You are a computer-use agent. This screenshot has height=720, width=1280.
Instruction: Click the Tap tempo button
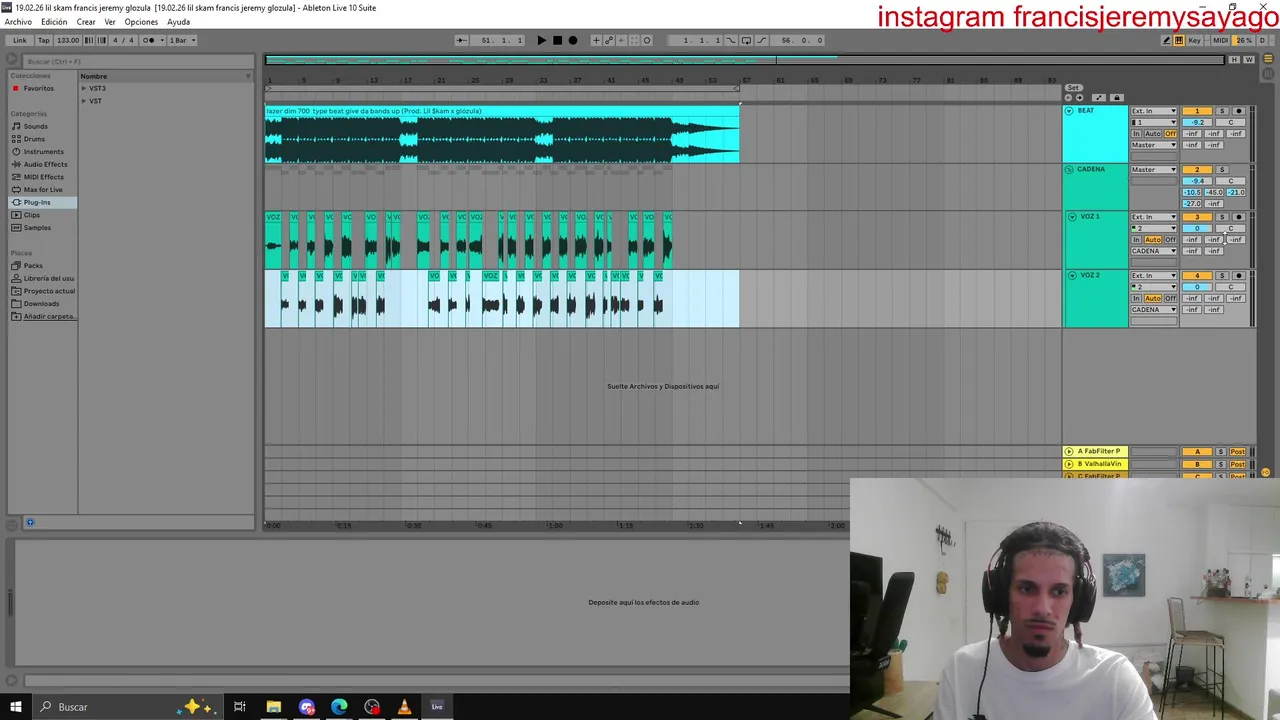click(x=44, y=40)
